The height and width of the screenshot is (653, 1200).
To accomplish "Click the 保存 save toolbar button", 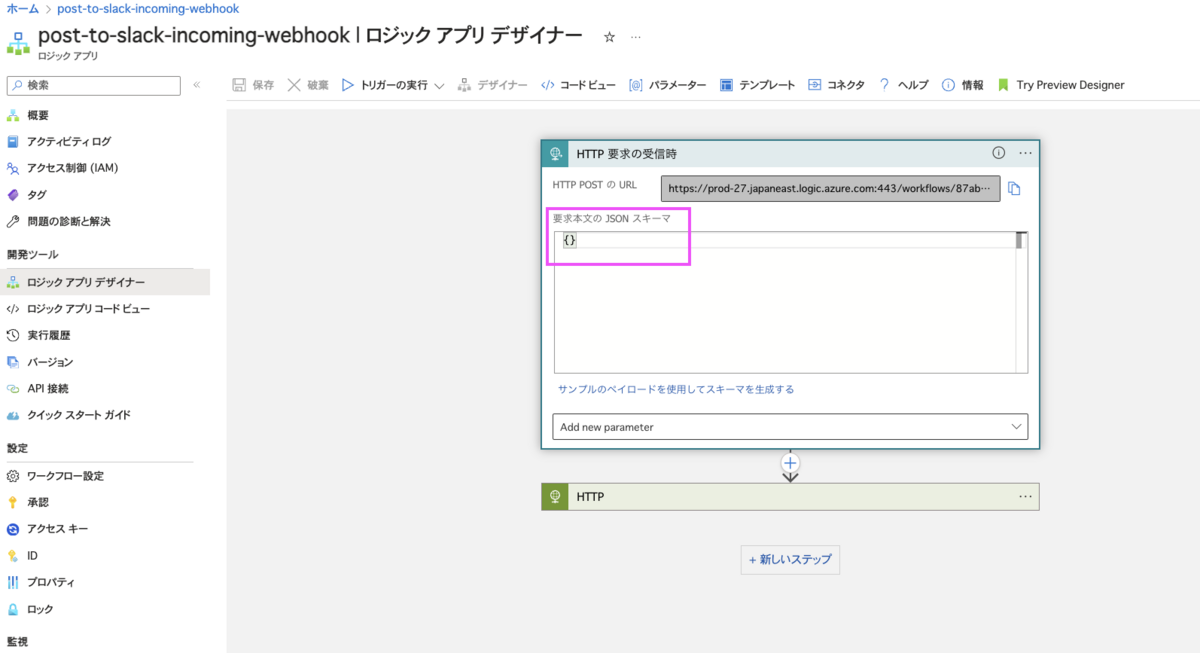I will 253,85.
